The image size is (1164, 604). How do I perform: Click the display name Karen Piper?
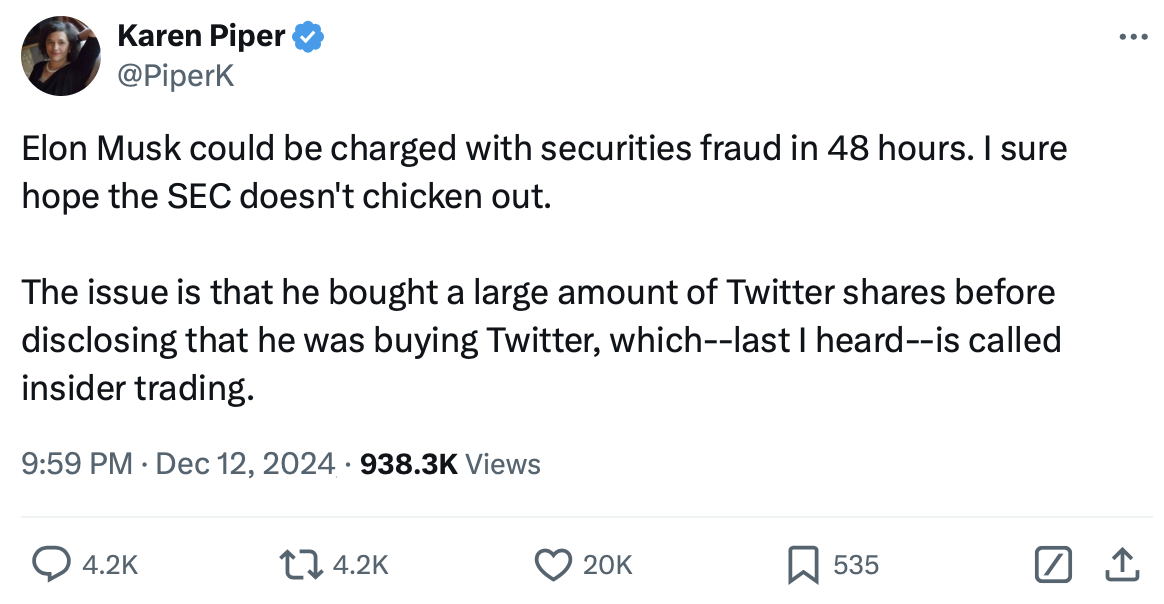(201, 39)
